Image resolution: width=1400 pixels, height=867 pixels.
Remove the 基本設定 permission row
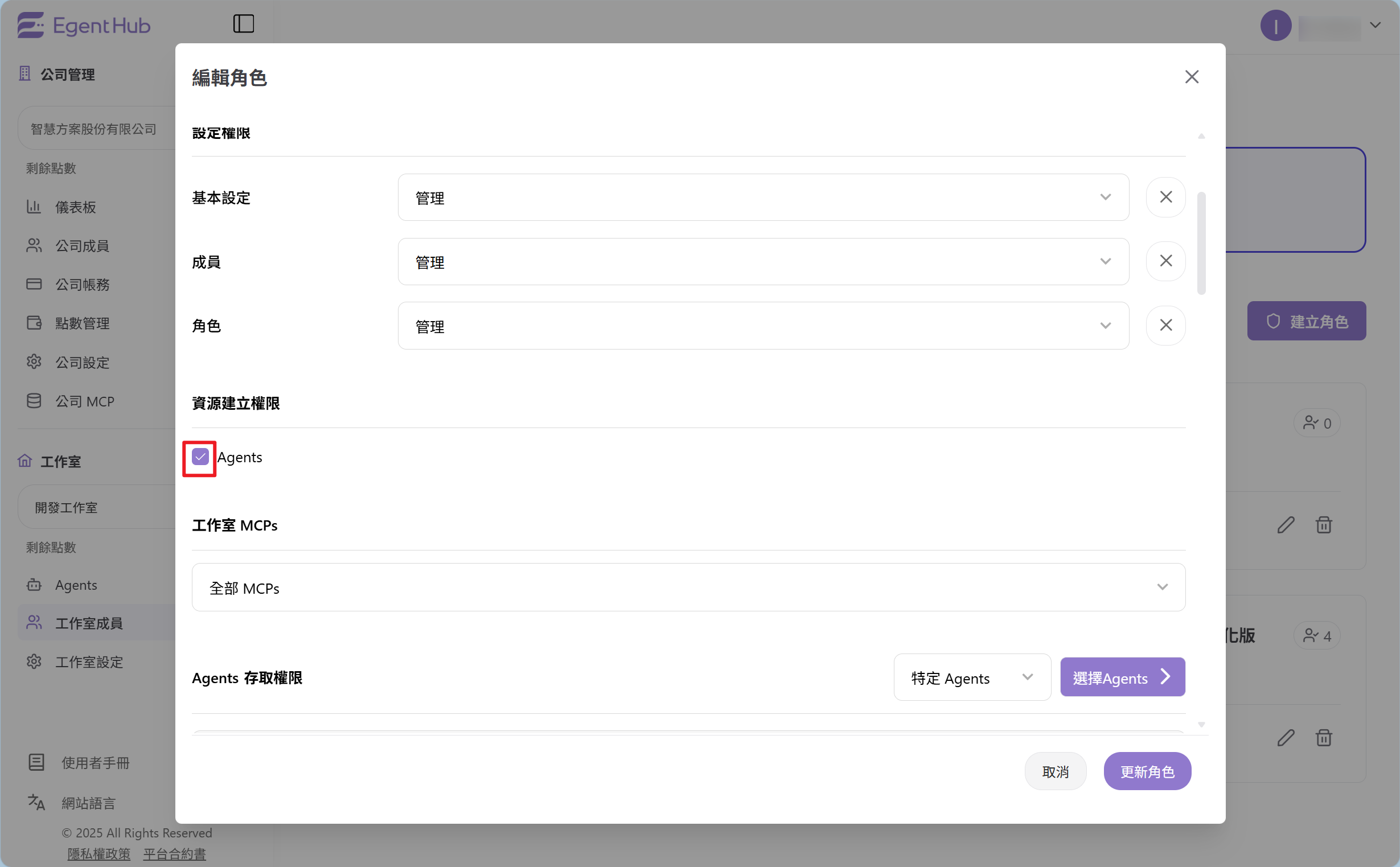pos(1165,198)
